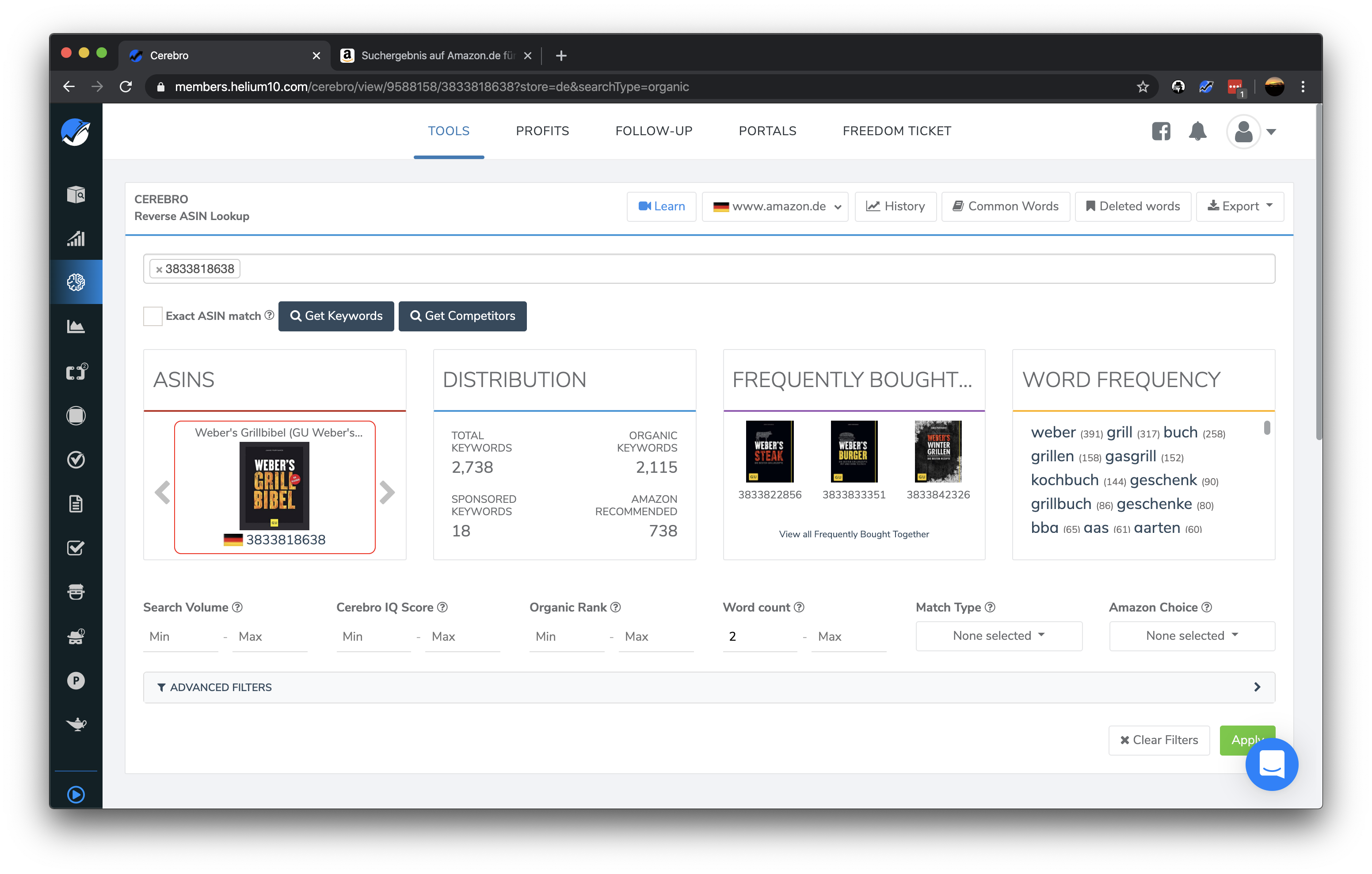This screenshot has height=874, width=1372.
Task: Open the genie lamp sidebar icon
Action: click(x=76, y=724)
